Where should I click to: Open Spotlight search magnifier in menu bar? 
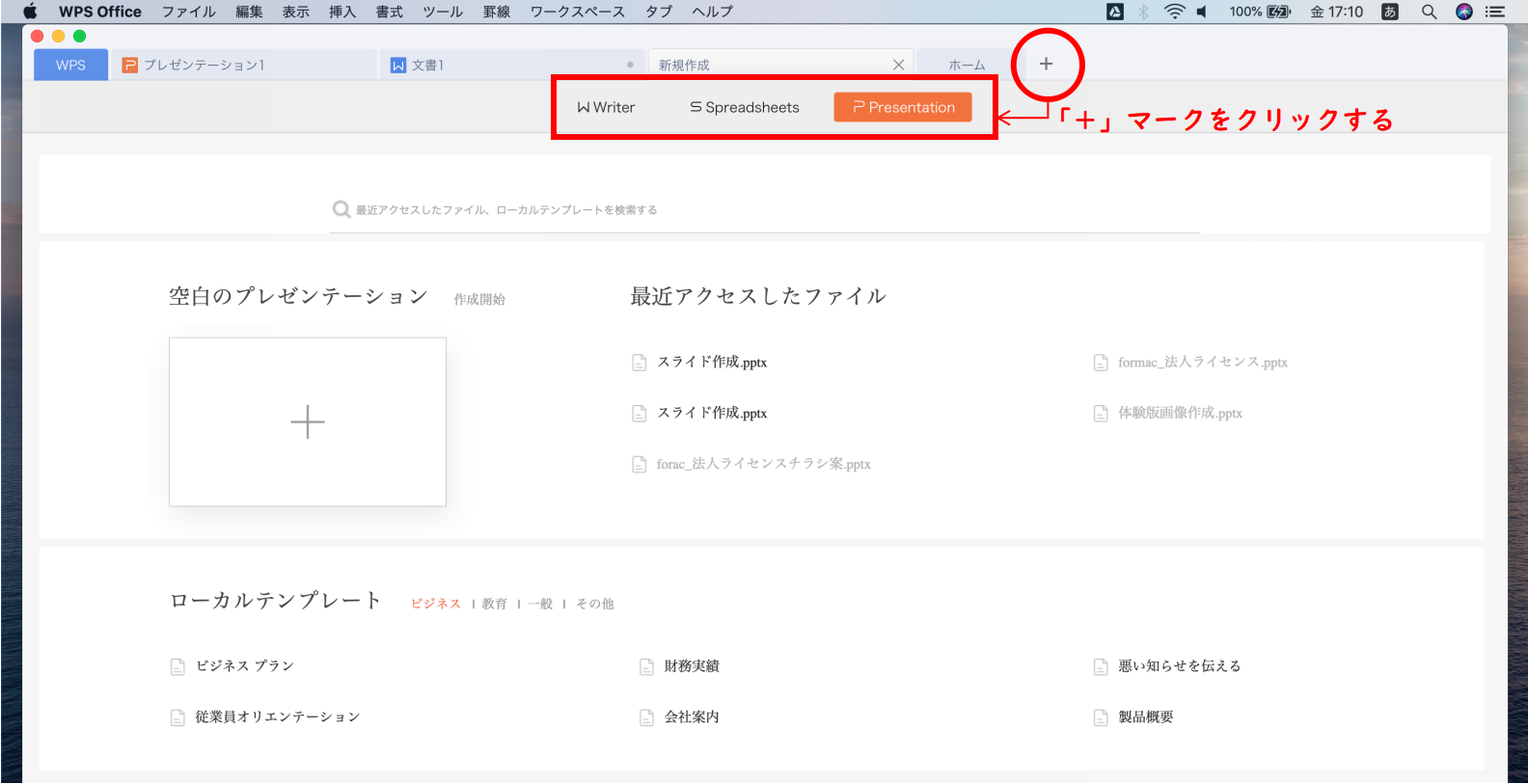pos(1429,12)
